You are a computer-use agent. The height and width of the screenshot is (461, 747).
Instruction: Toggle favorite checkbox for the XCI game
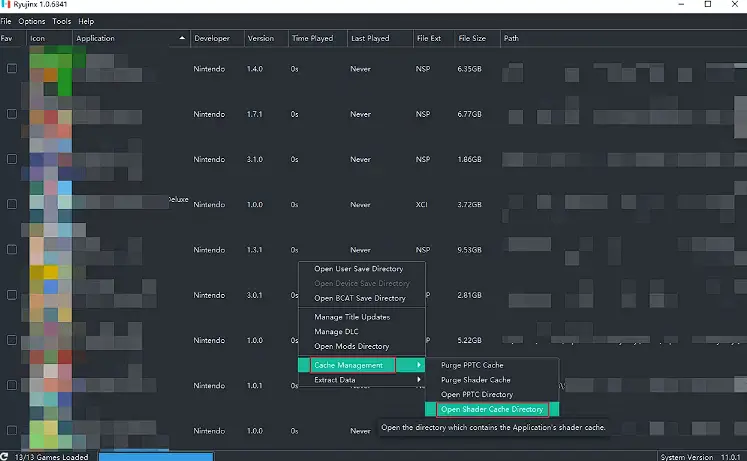(12, 204)
